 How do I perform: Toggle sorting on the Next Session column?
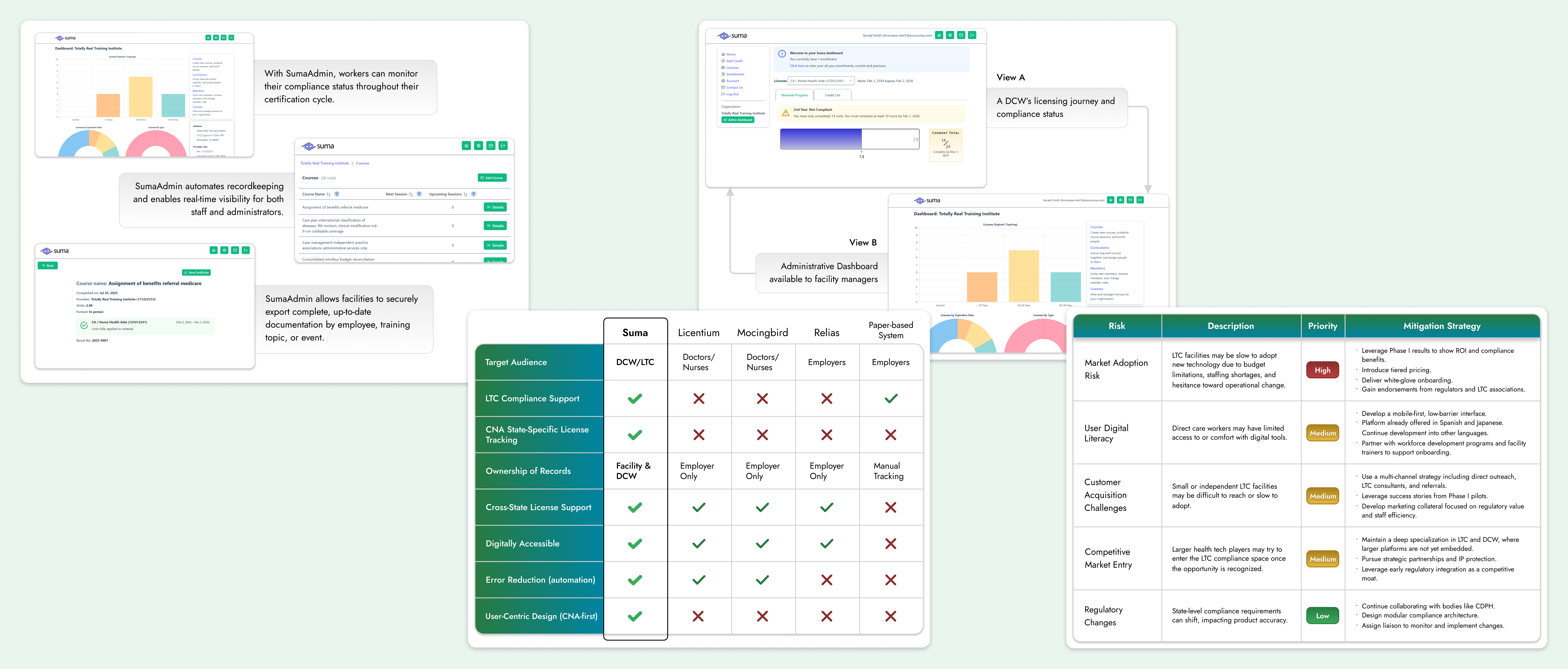click(411, 194)
